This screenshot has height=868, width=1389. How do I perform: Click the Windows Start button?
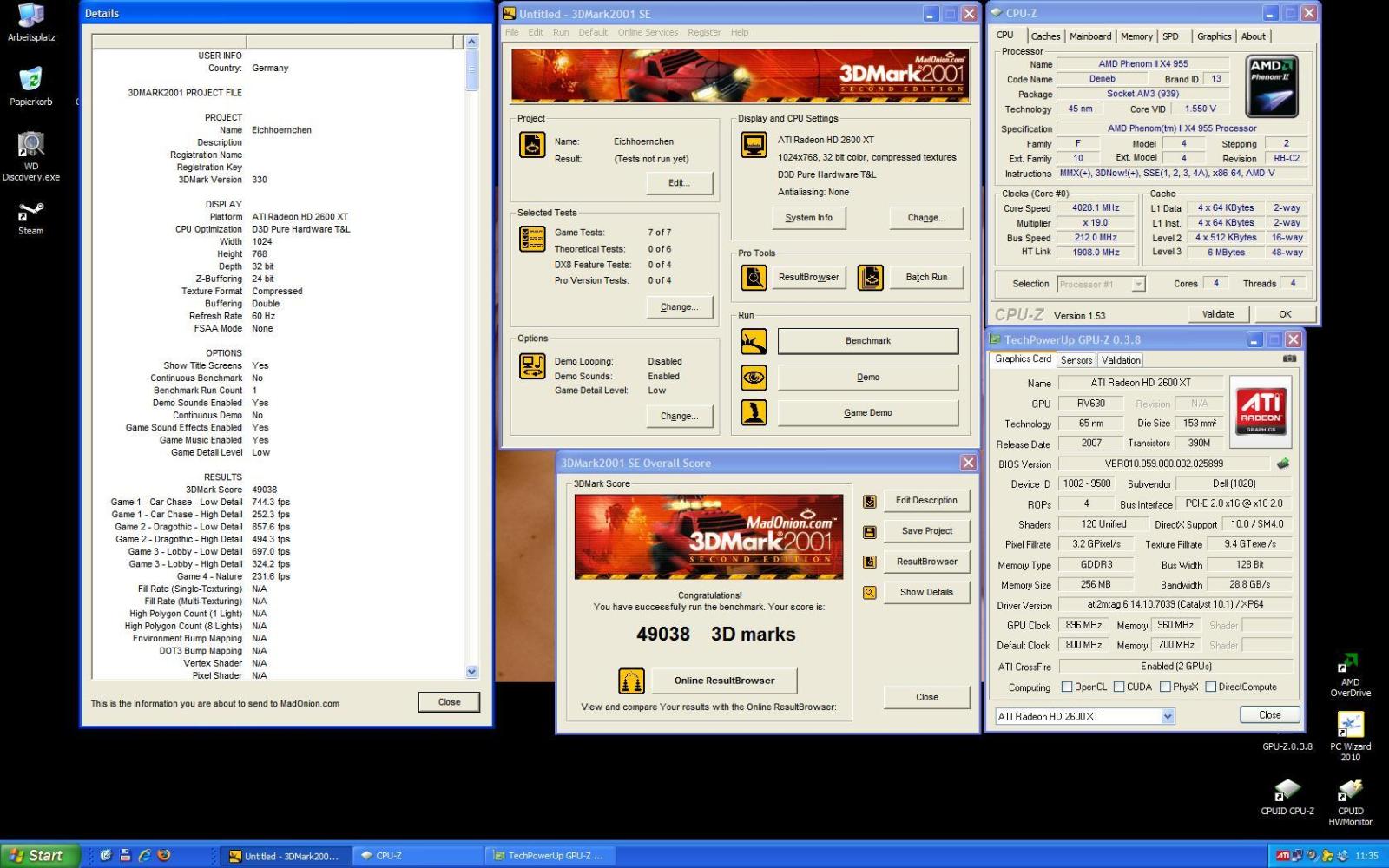(40, 856)
